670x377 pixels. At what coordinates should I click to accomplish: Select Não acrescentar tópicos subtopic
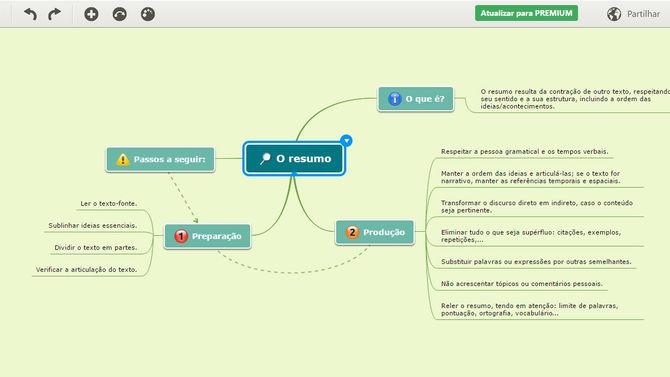(x=522, y=284)
